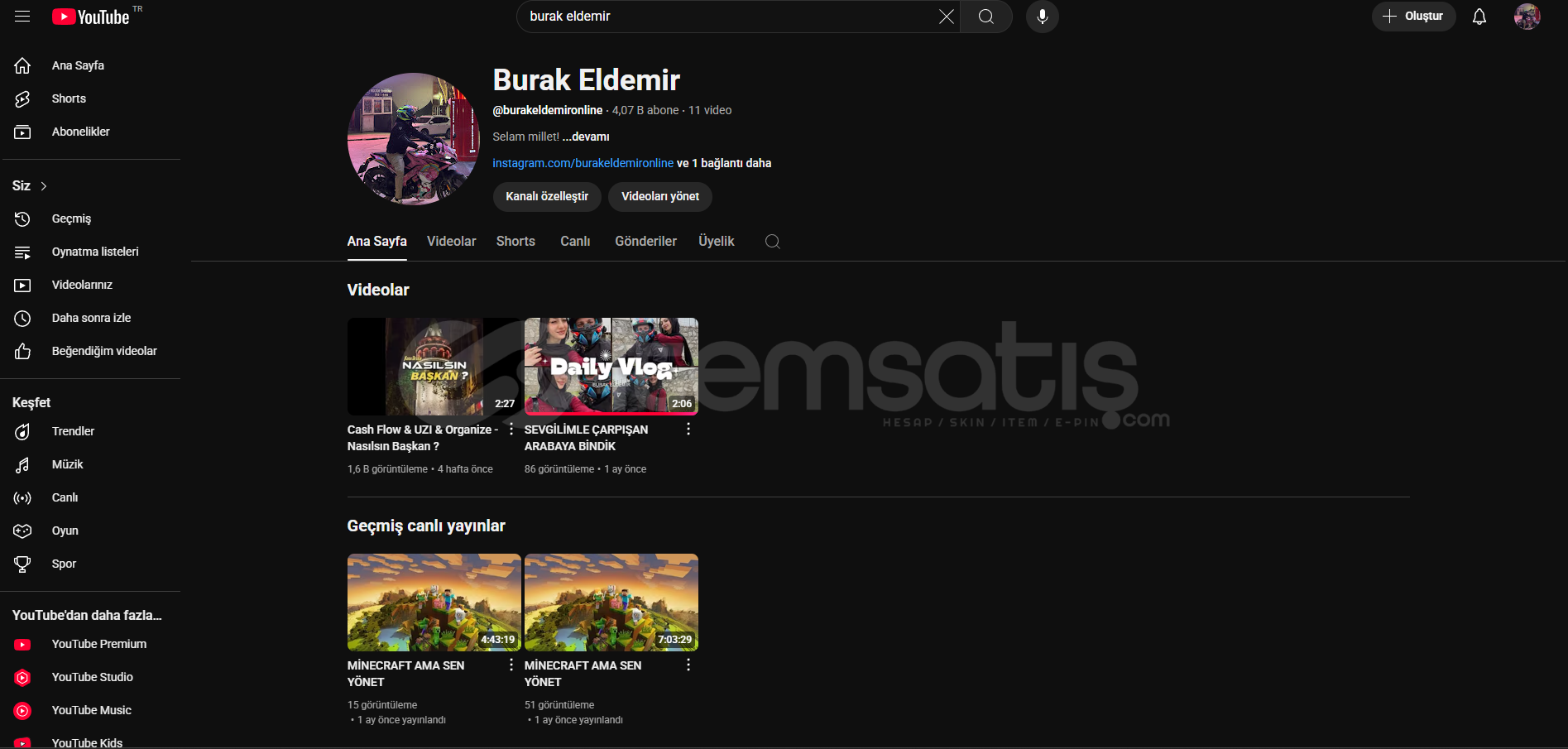The height and width of the screenshot is (749, 1568).
Task: Click the Müzik note icon
Action: (22, 464)
